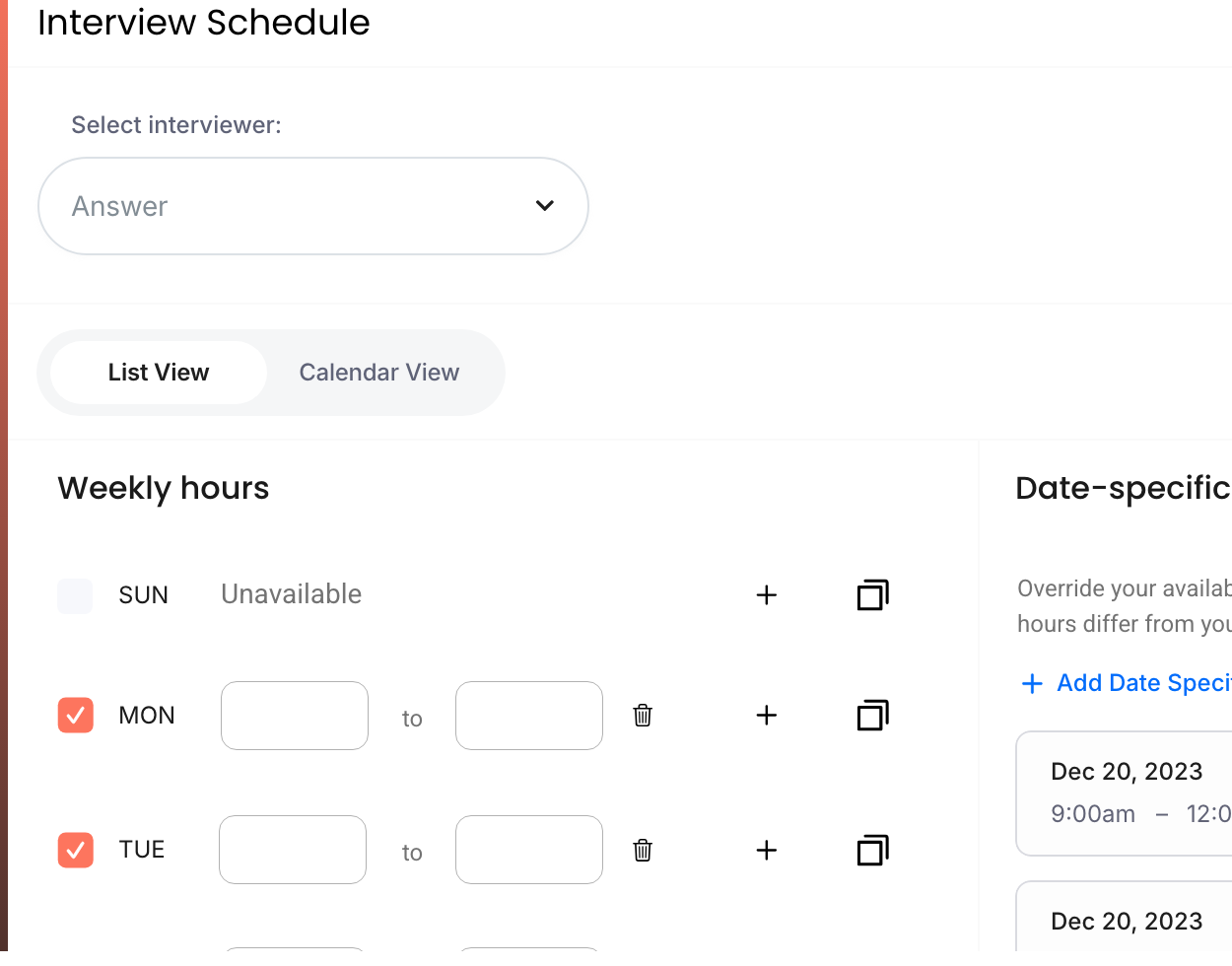
Task: Add a time slot for TUE
Action: pyautogui.click(x=767, y=851)
